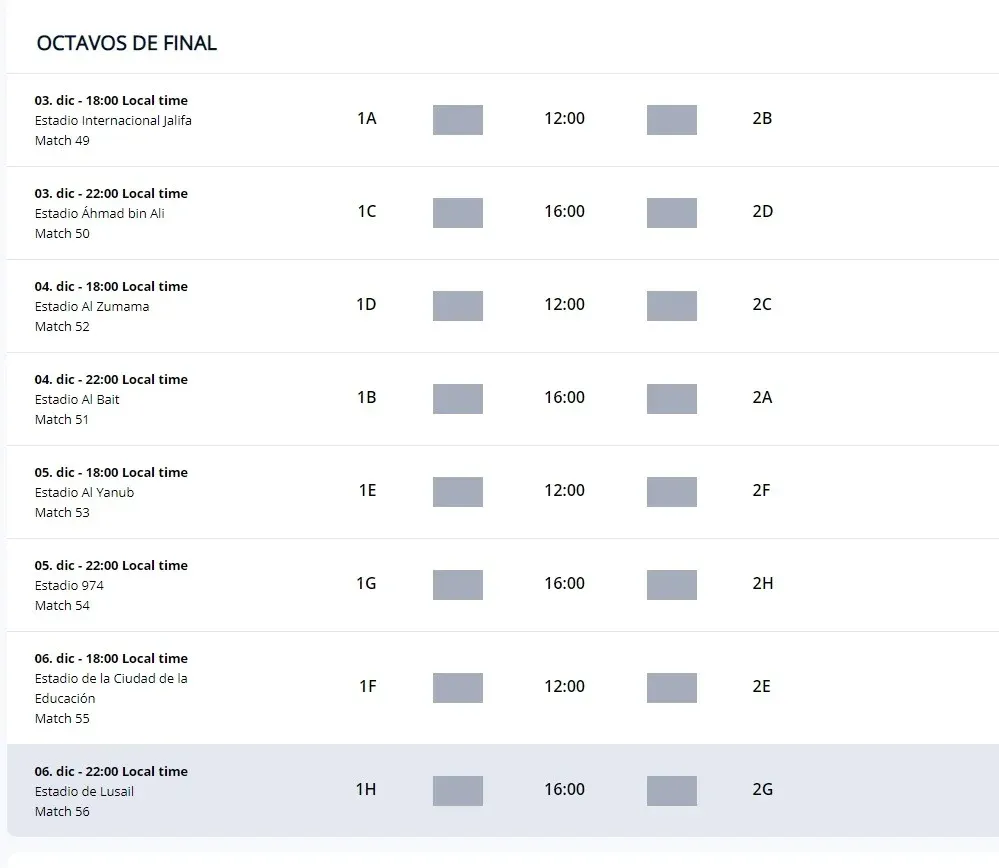Open the Estadio 974 venue text
This screenshot has width=999, height=868.
69,586
